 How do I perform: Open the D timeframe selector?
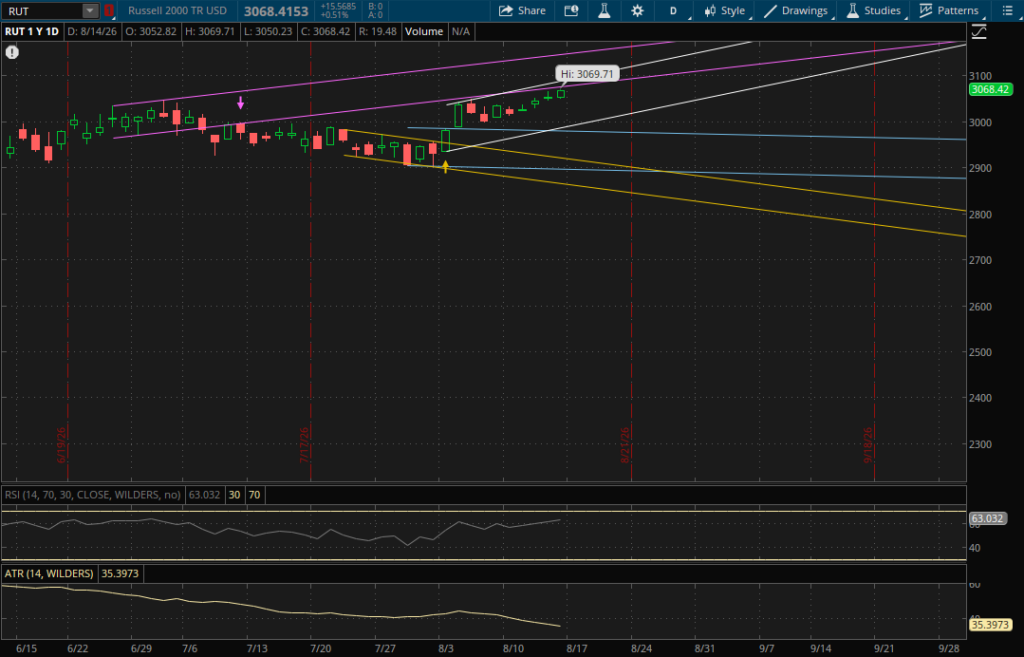673,10
